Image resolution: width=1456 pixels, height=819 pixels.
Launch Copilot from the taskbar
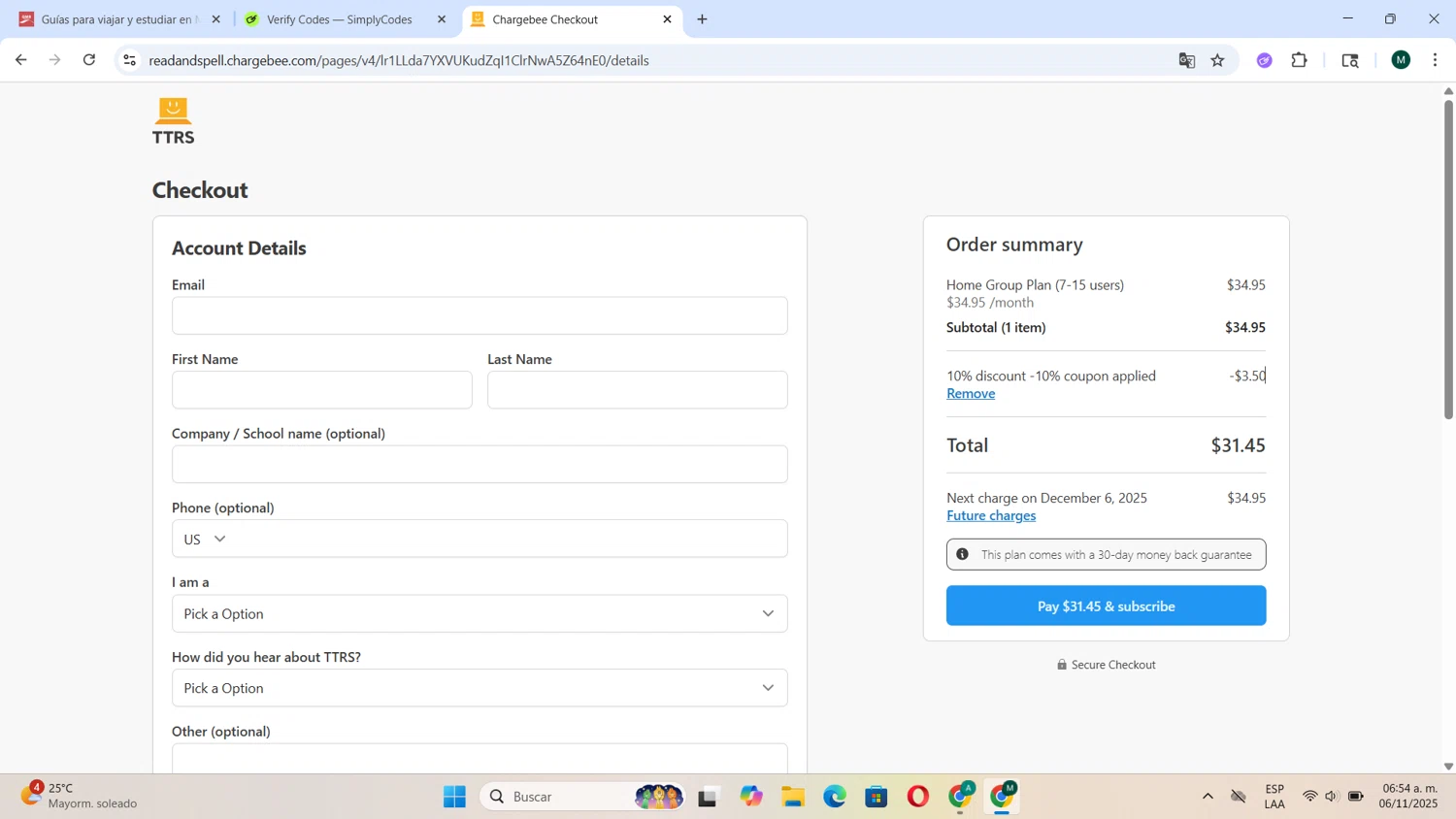[751, 797]
